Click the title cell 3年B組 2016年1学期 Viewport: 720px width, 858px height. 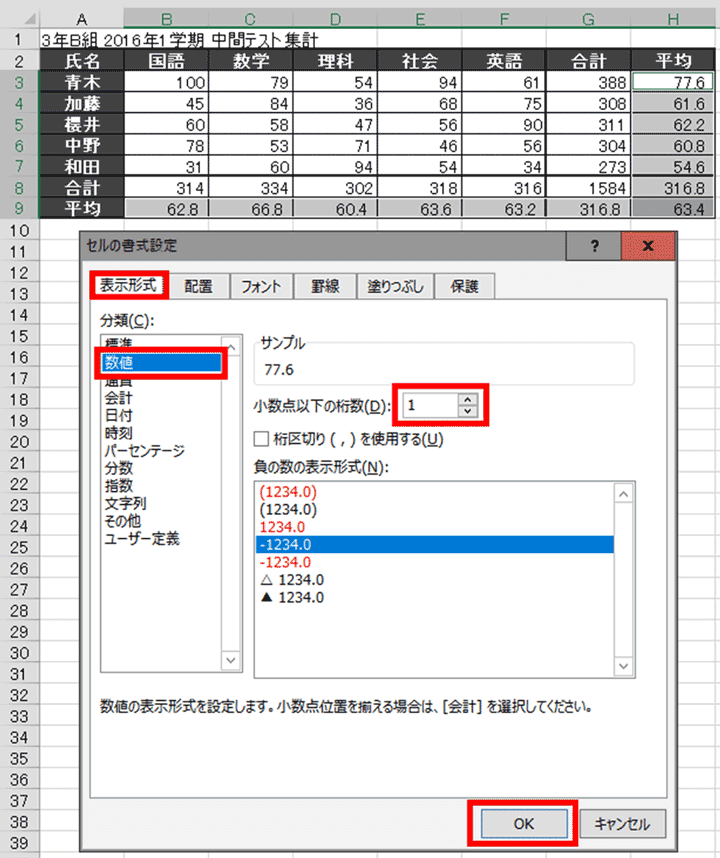(179, 40)
